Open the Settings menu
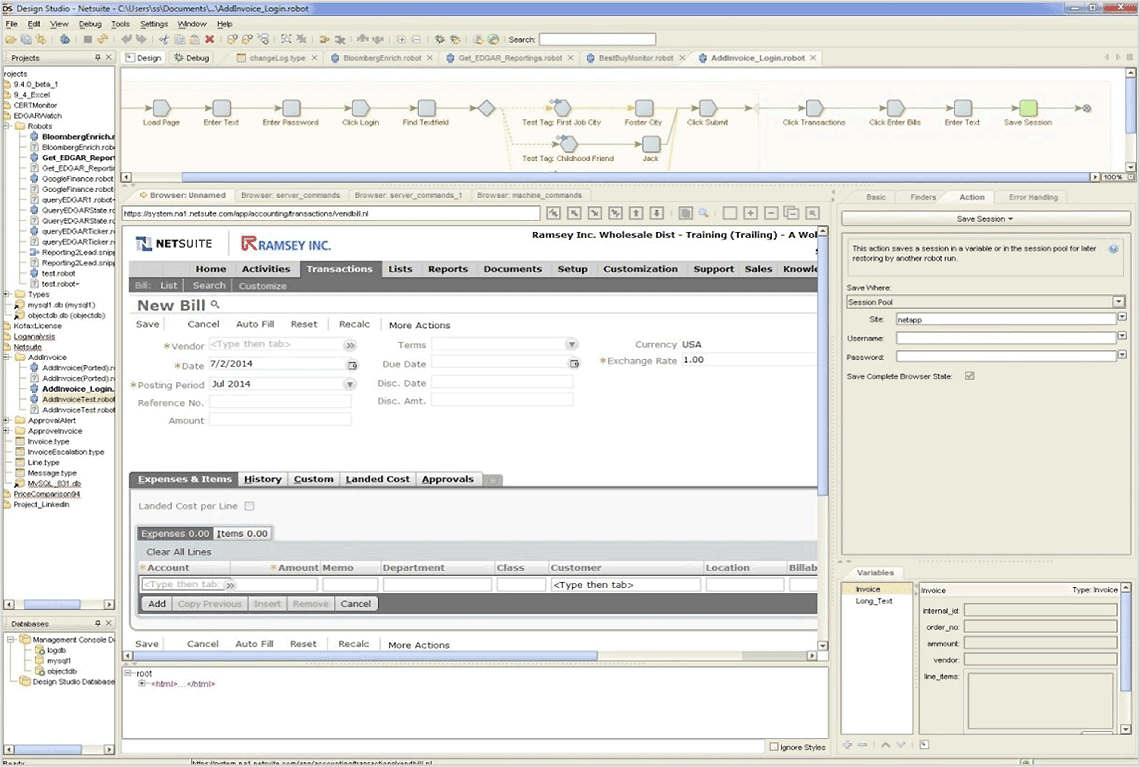This screenshot has width=1140, height=767. point(153,24)
